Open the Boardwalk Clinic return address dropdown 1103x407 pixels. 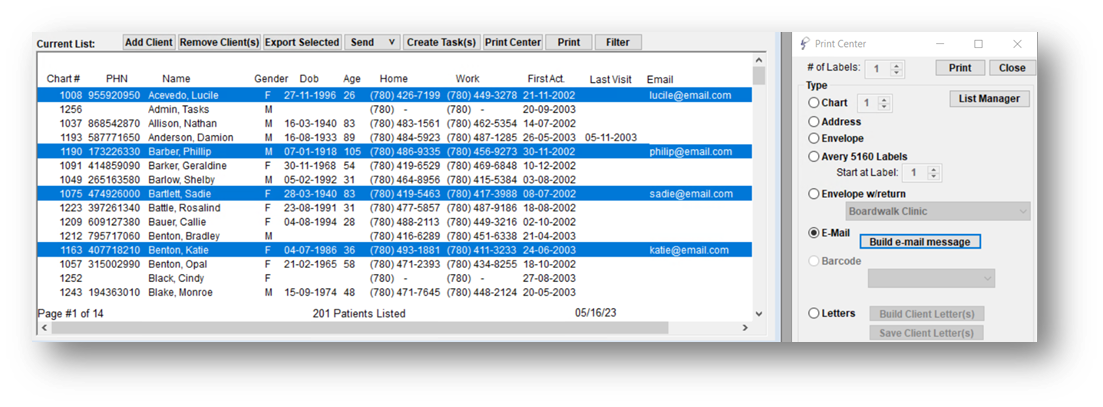point(938,211)
